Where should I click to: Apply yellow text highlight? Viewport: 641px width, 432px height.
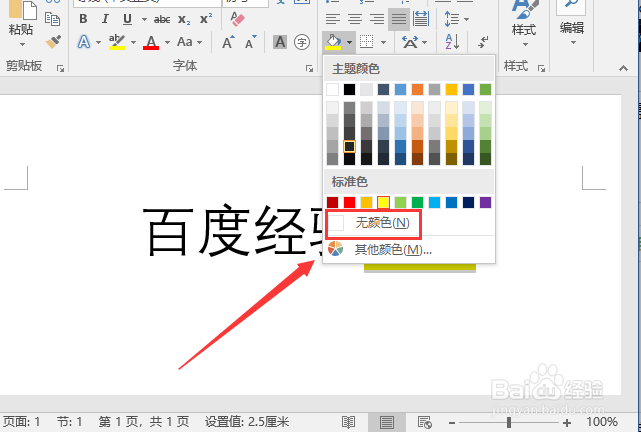(x=117, y=42)
